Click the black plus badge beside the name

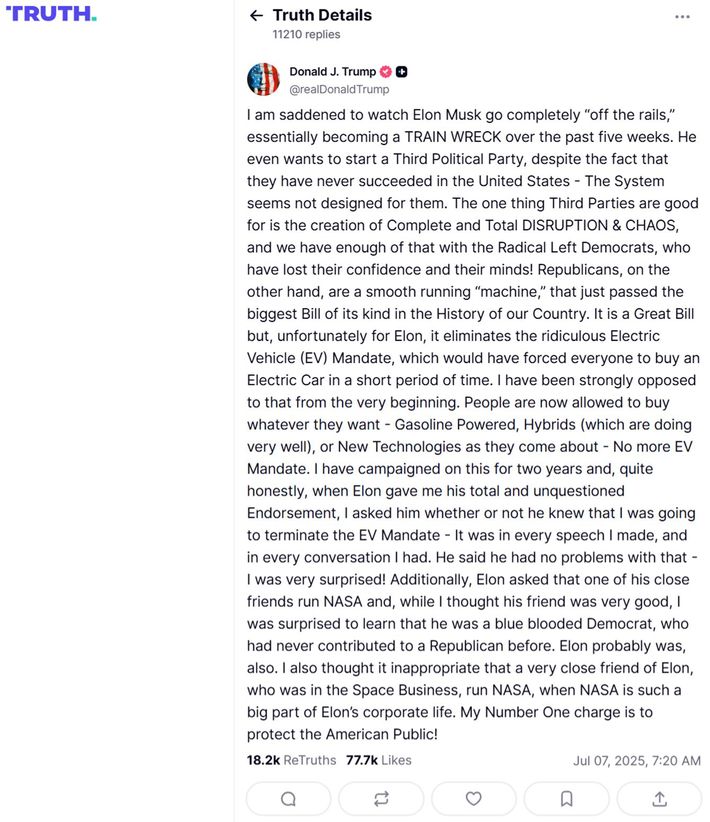[401, 72]
